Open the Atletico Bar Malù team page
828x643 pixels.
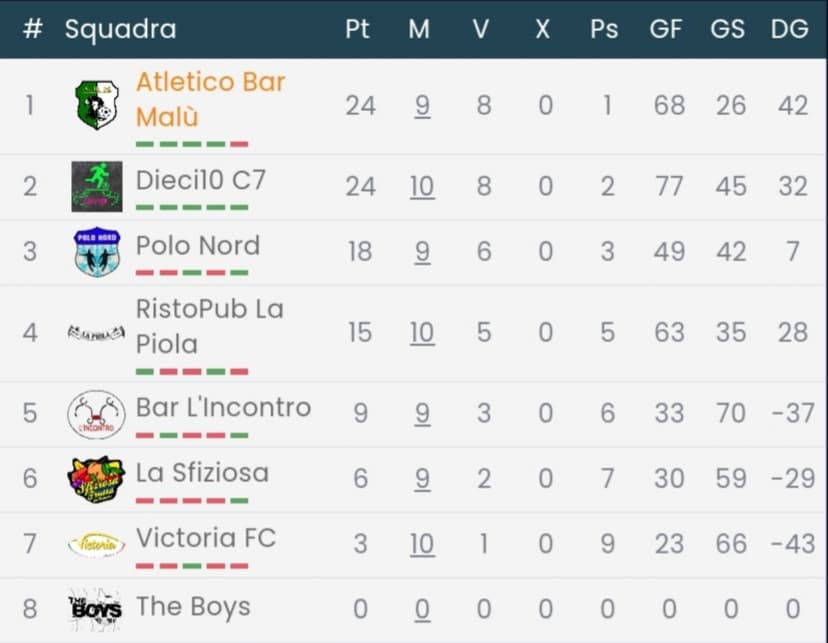210,99
